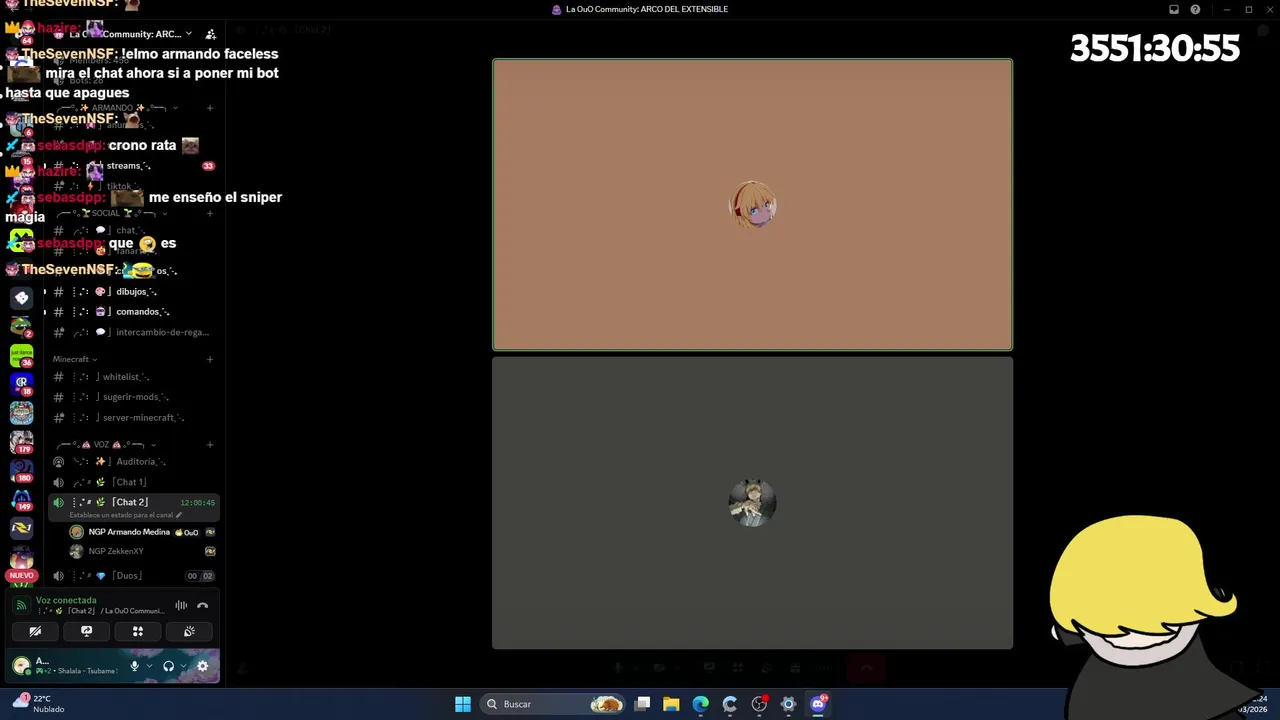Open the server icon with badge 18

point(21,383)
